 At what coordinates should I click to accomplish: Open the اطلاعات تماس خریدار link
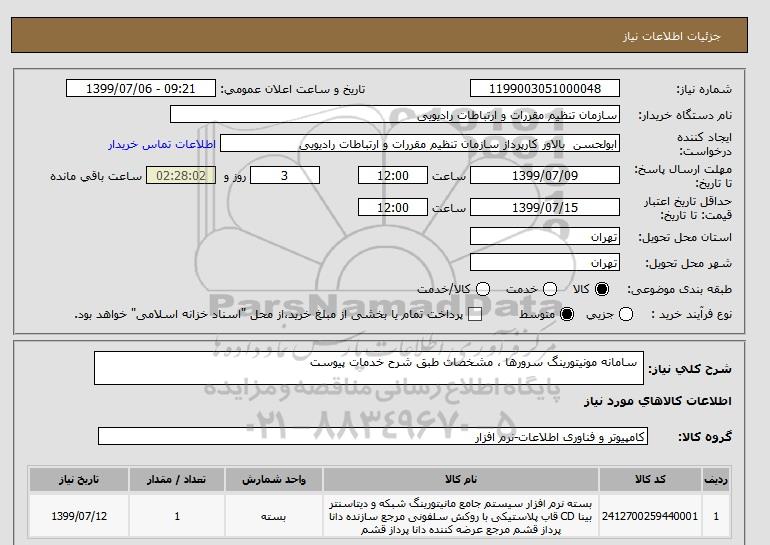[162, 144]
